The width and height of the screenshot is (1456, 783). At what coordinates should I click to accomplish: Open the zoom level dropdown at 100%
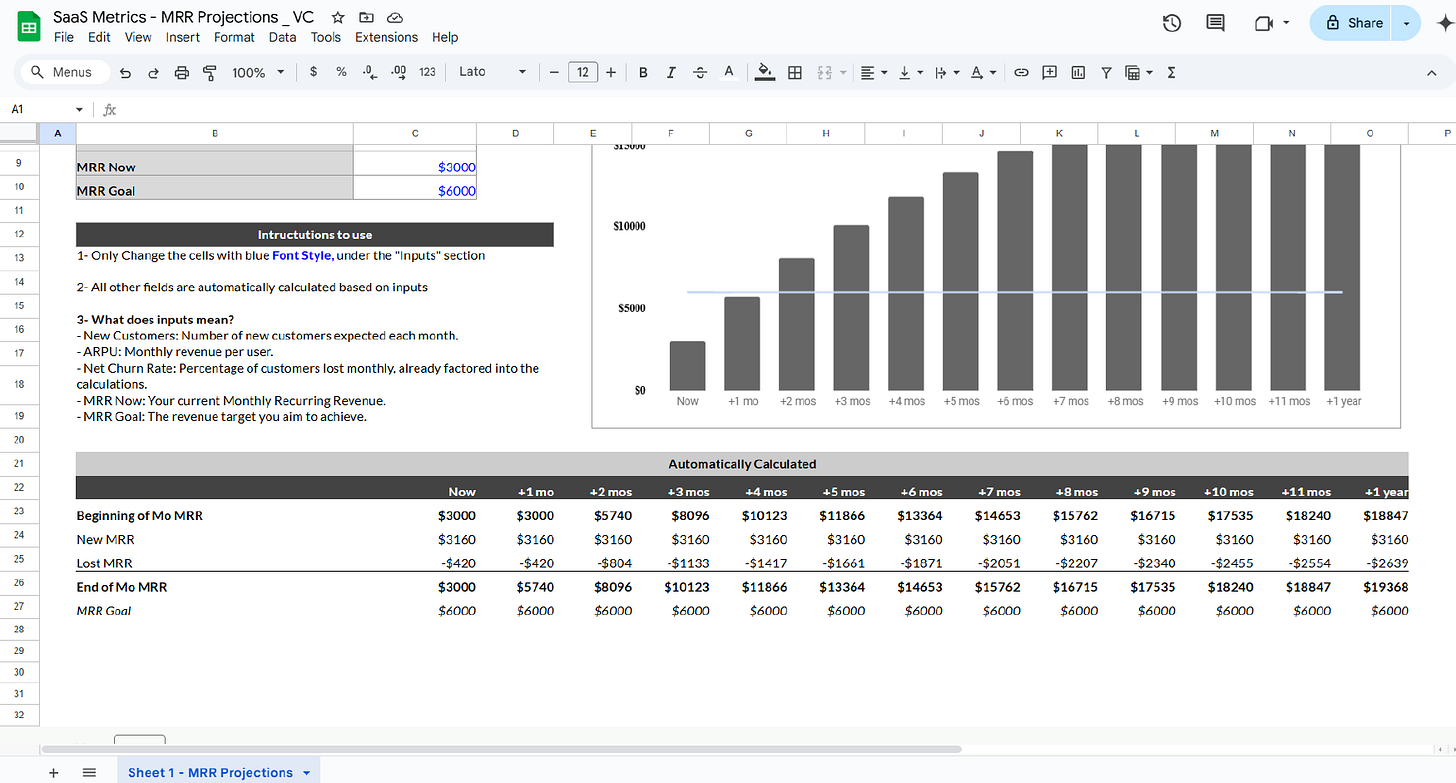tap(258, 72)
